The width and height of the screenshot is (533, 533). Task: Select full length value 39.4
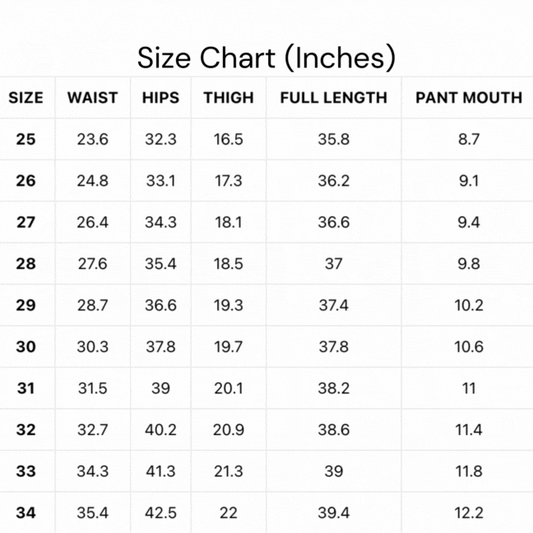[333, 513]
